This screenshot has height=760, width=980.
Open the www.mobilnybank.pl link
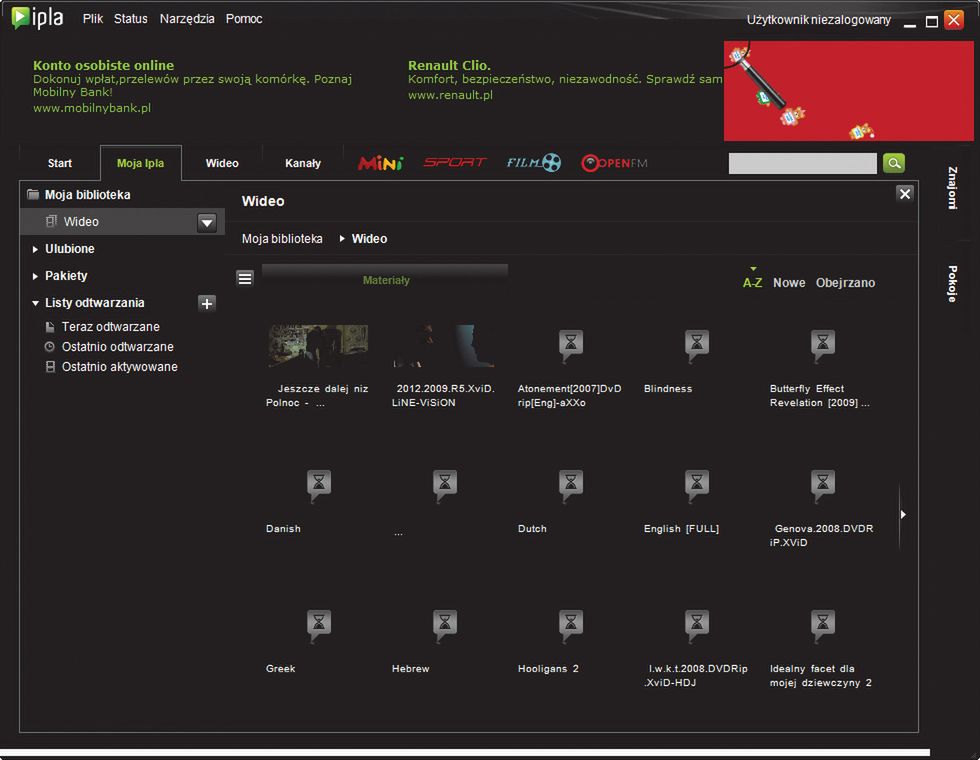(x=92, y=108)
